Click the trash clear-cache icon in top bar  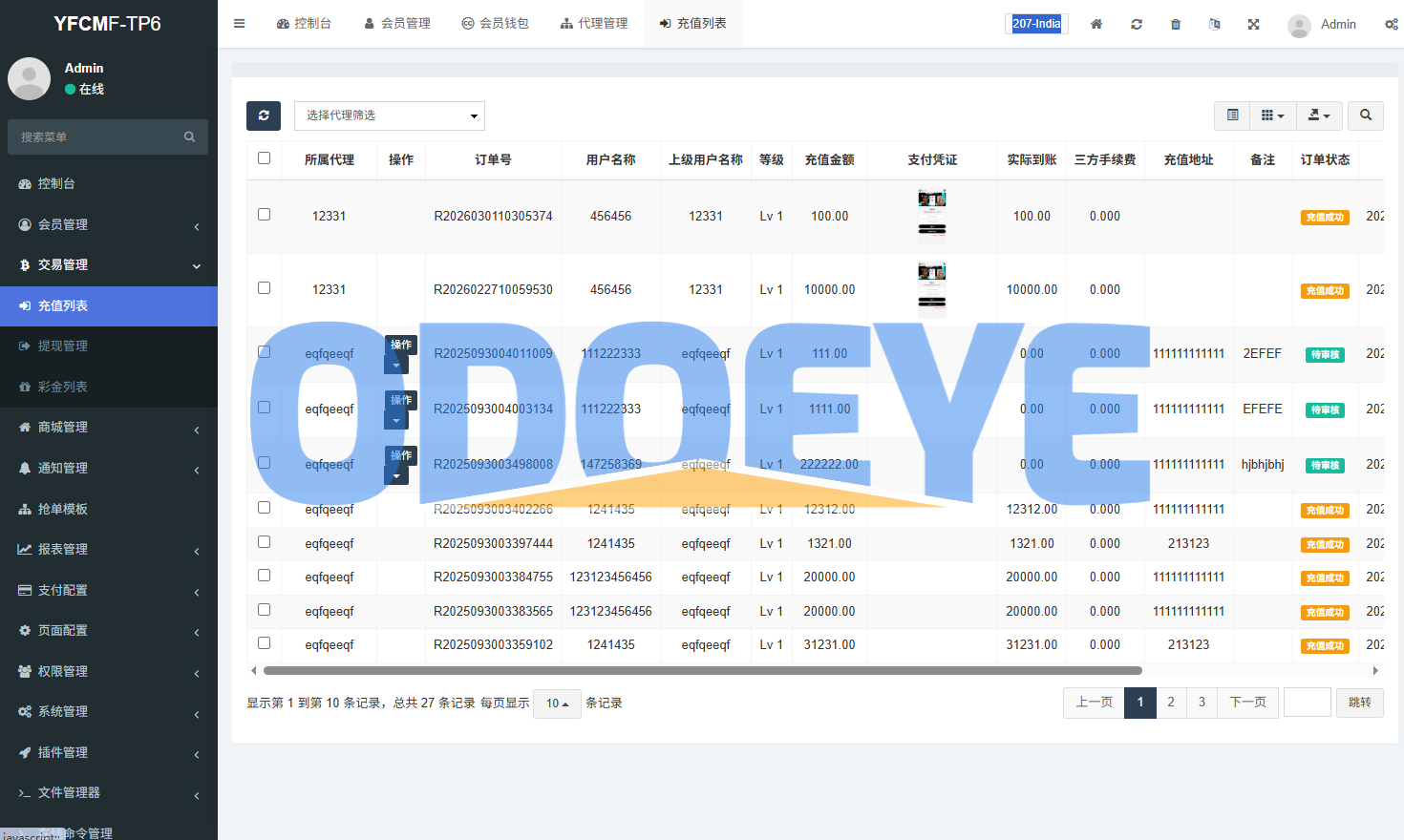1176,24
